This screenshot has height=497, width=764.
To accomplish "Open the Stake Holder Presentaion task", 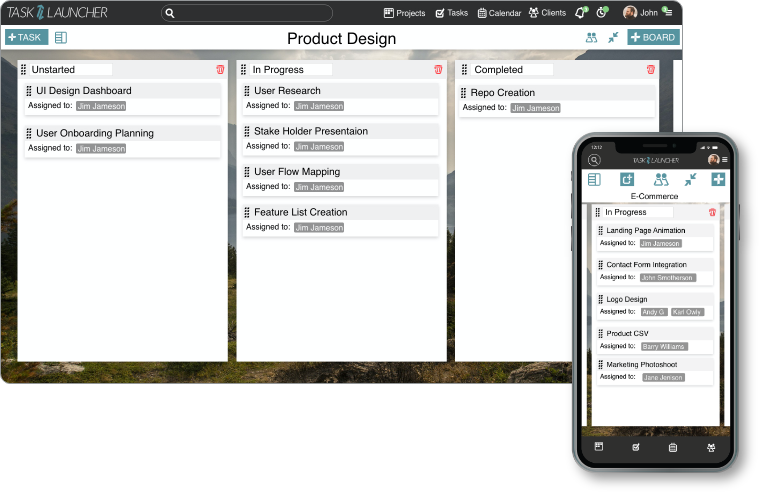I will coord(341,139).
